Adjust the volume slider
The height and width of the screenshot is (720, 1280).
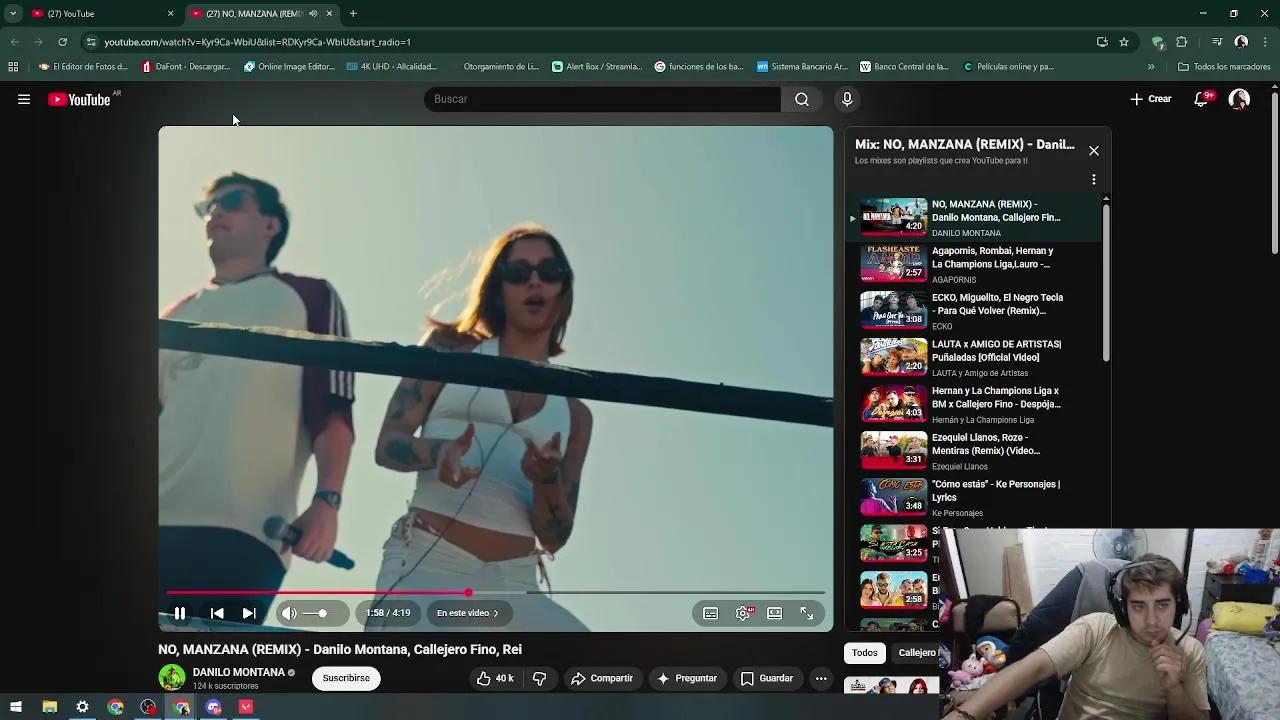(x=316, y=613)
